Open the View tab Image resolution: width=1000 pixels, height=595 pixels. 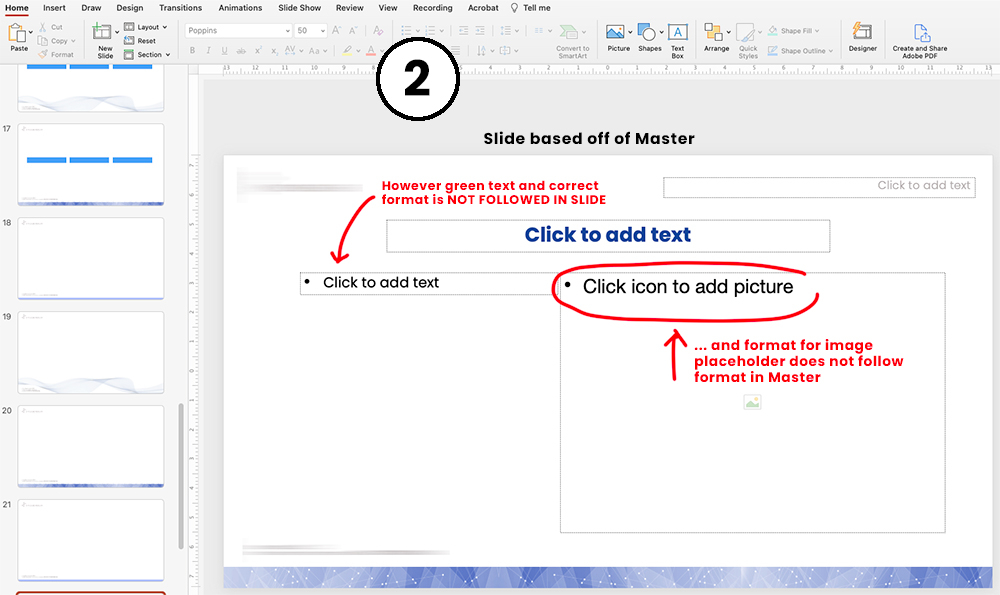pos(388,8)
